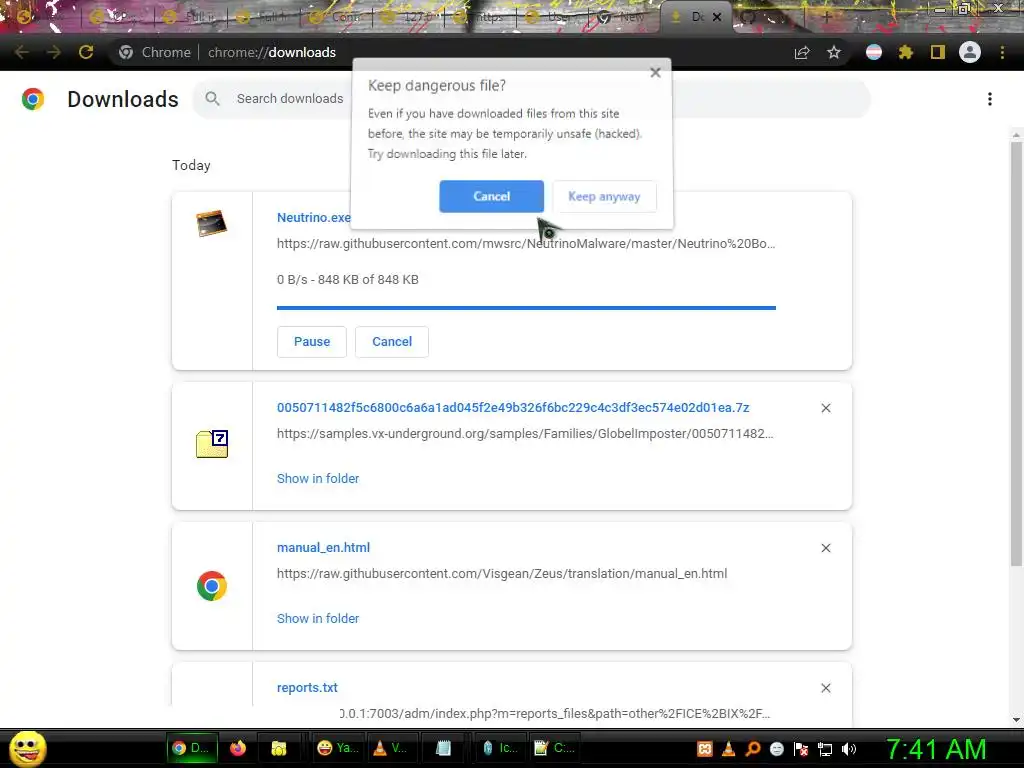Click the volume speaker tray icon

(x=849, y=749)
